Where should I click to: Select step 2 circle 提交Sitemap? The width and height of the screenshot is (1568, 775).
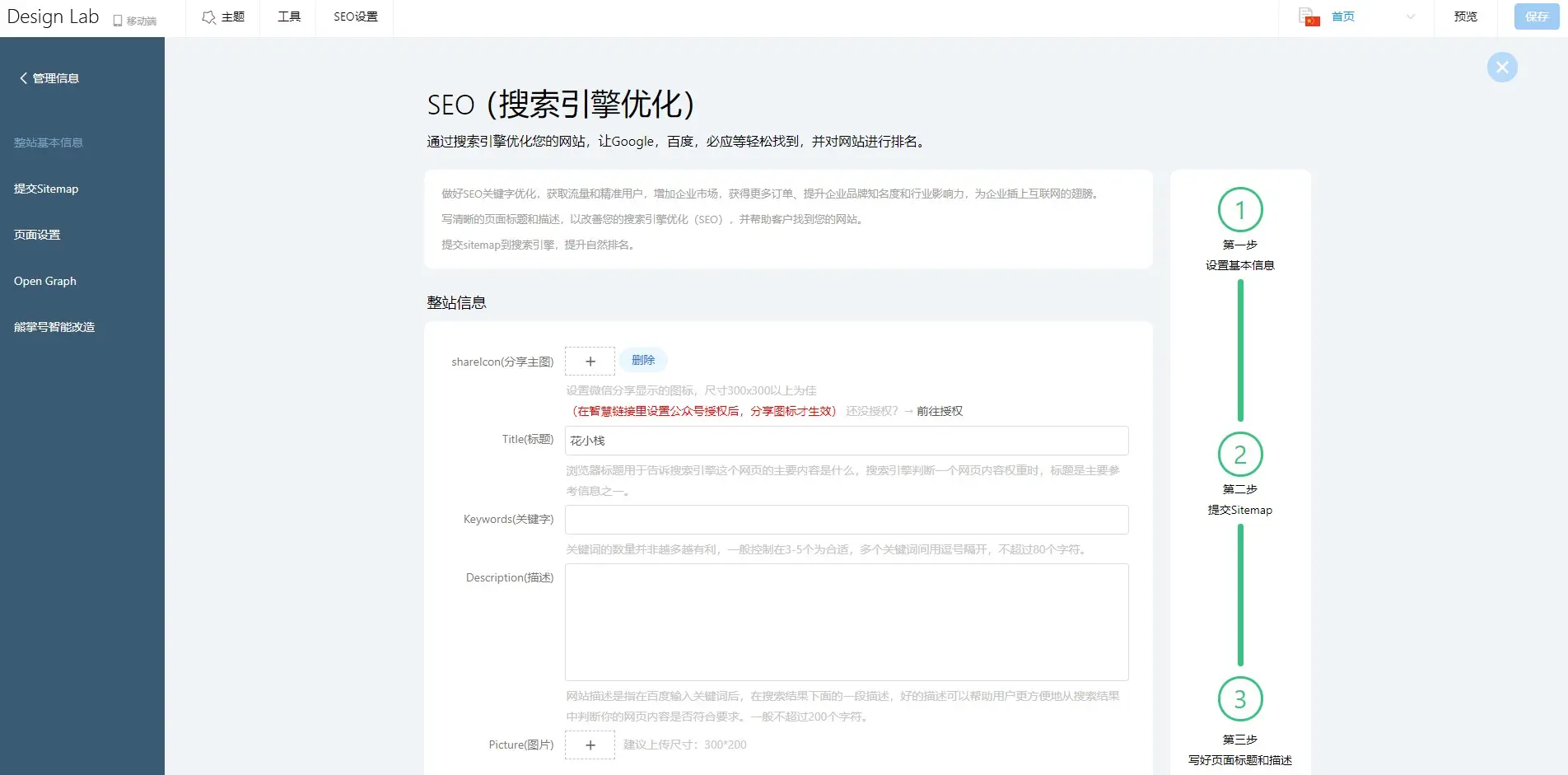pos(1239,455)
